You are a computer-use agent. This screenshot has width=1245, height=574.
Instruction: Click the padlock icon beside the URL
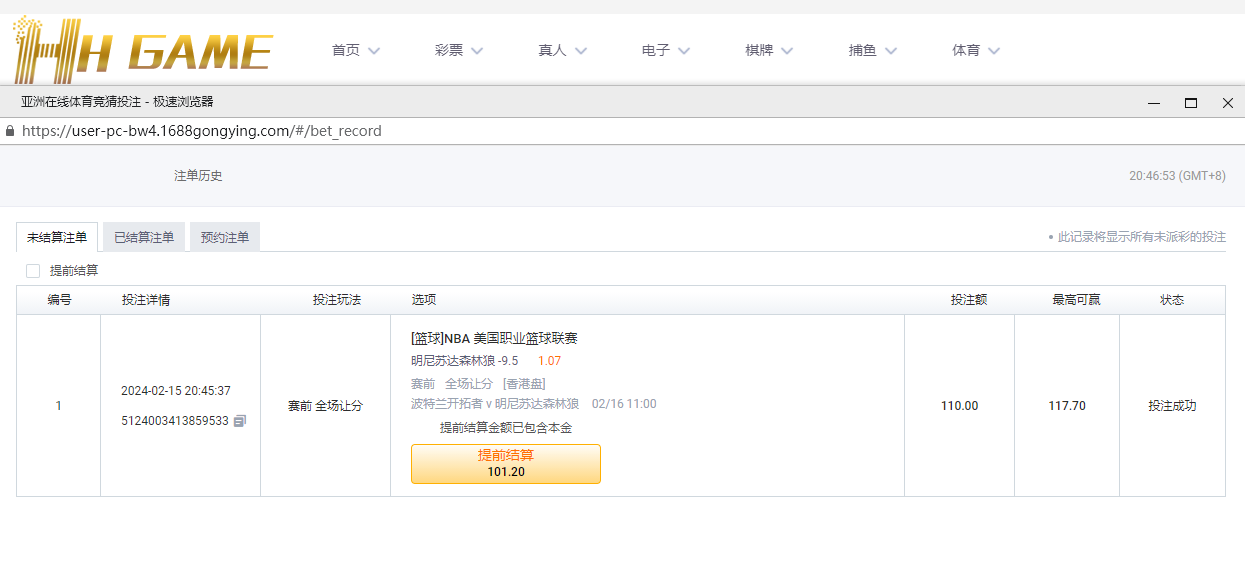[10, 131]
